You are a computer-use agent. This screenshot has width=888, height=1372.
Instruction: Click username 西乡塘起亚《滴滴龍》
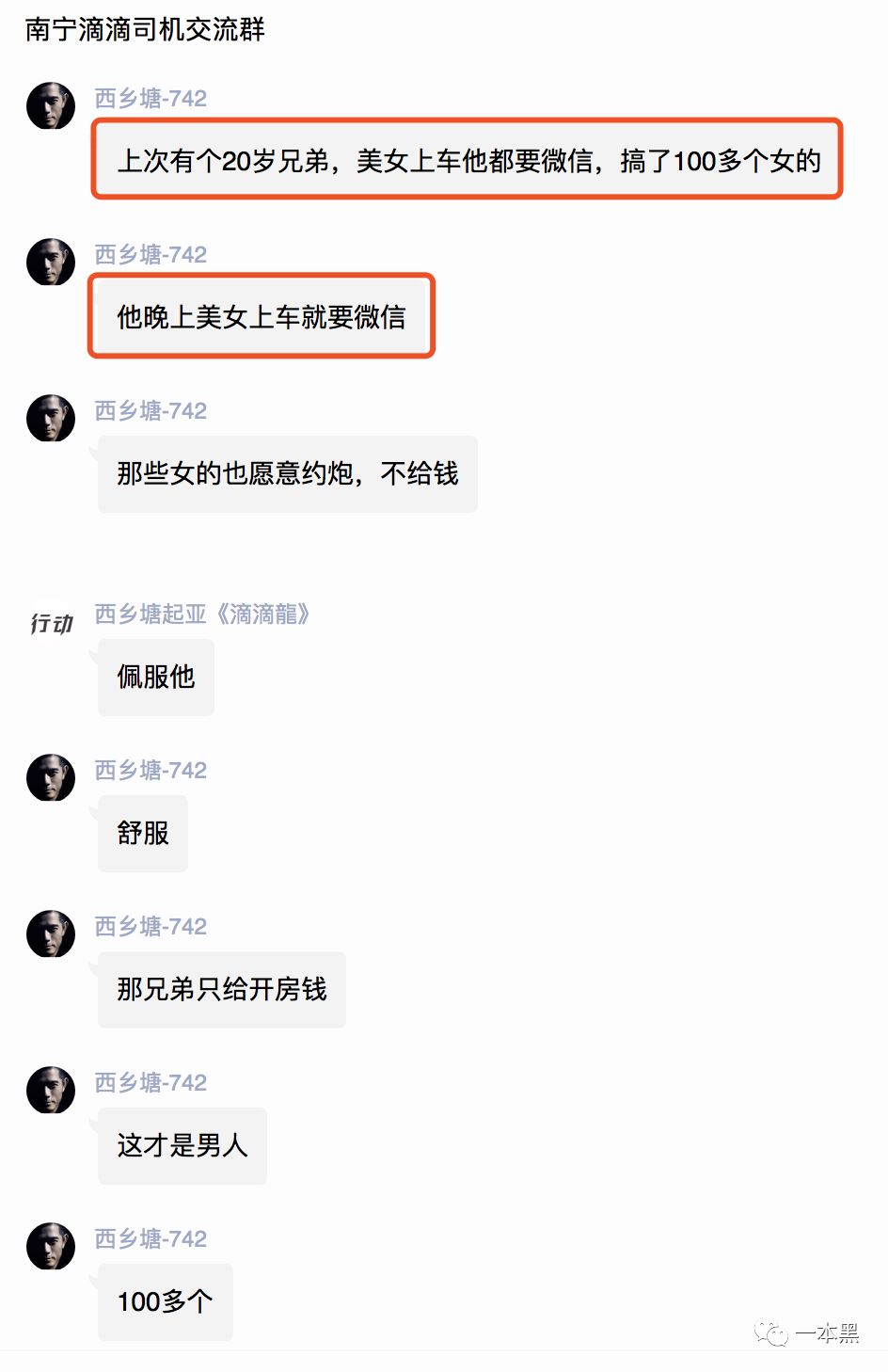(x=202, y=614)
